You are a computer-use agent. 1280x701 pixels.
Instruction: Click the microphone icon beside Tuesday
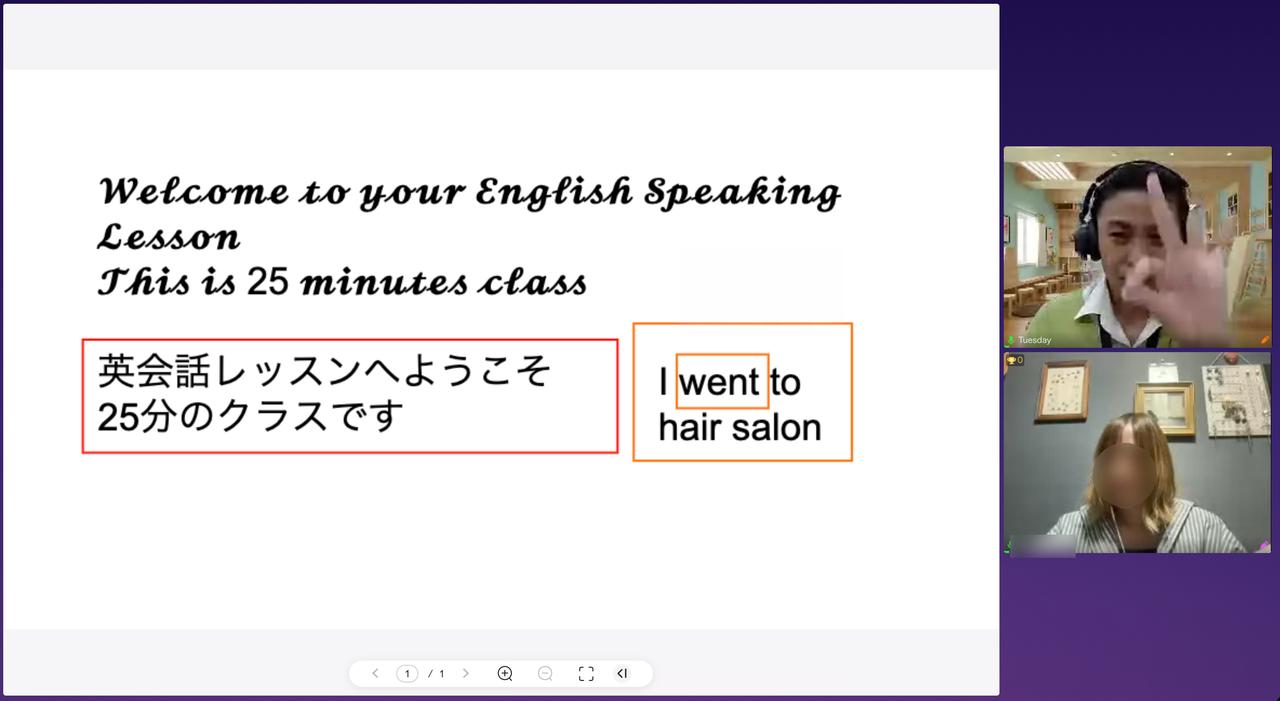pos(1011,340)
